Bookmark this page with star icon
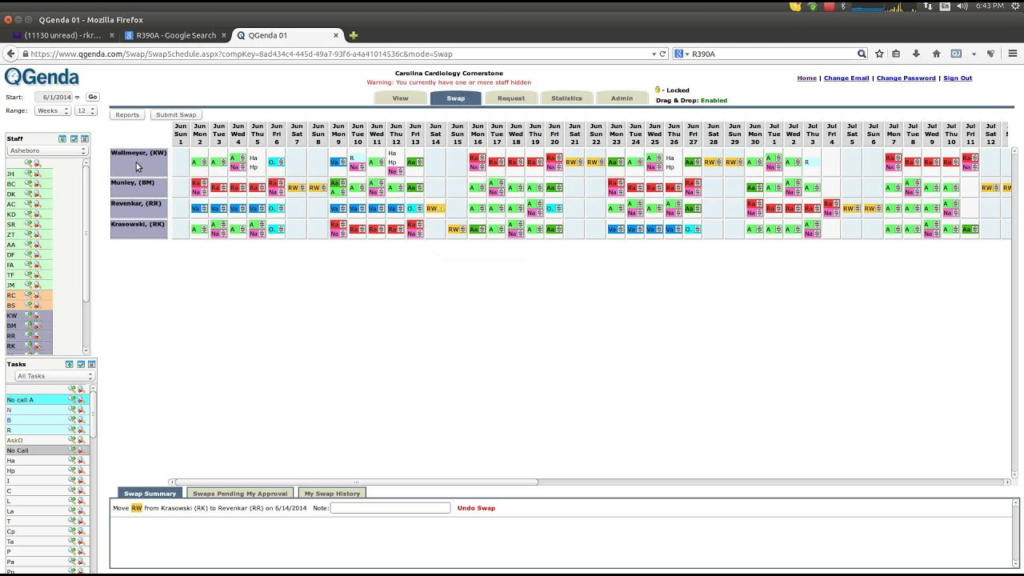This screenshot has height=576, width=1024. [x=879, y=54]
